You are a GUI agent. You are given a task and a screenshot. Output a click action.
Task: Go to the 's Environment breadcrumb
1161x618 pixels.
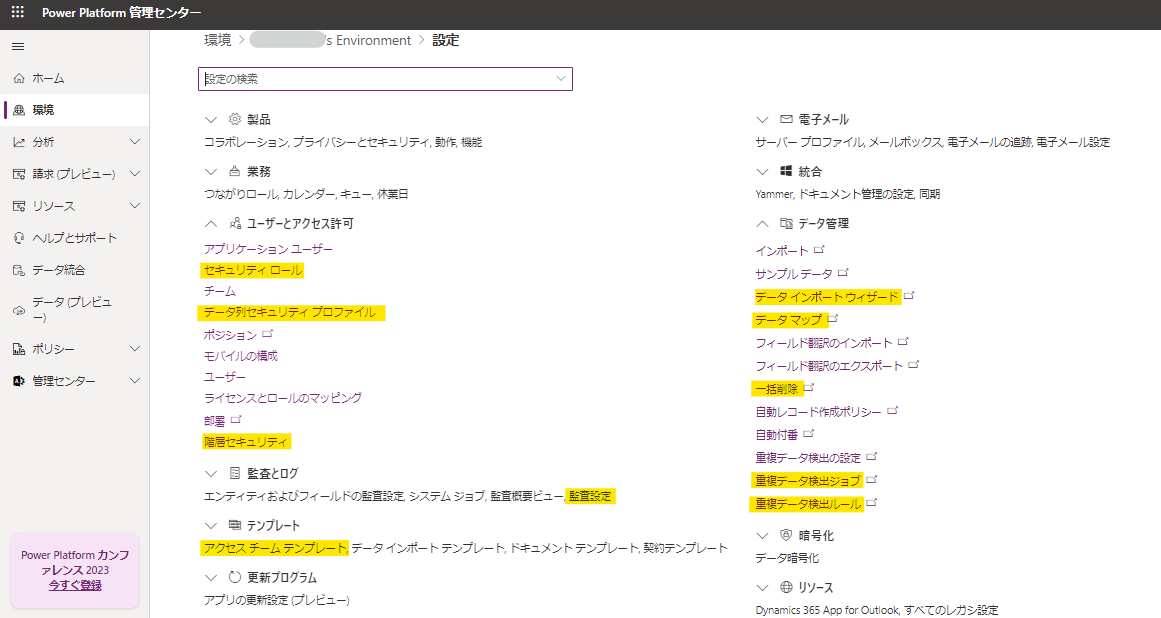click(330, 40)
